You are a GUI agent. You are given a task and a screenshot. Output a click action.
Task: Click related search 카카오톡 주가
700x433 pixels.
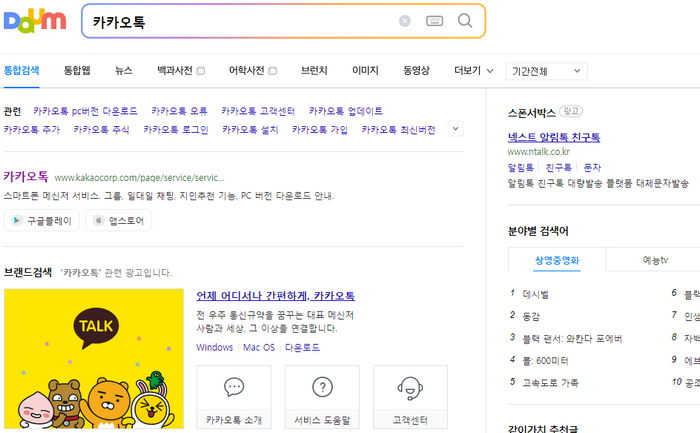click(x=32, y=130)
